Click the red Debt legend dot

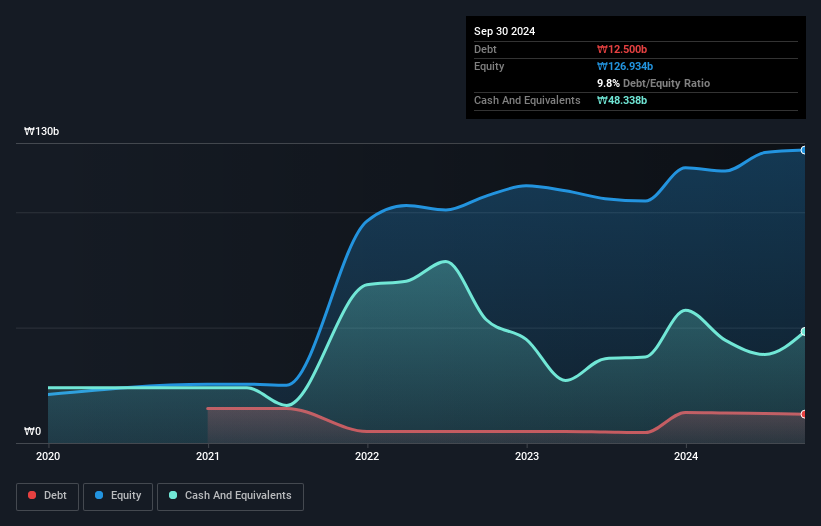pos(32,495)
